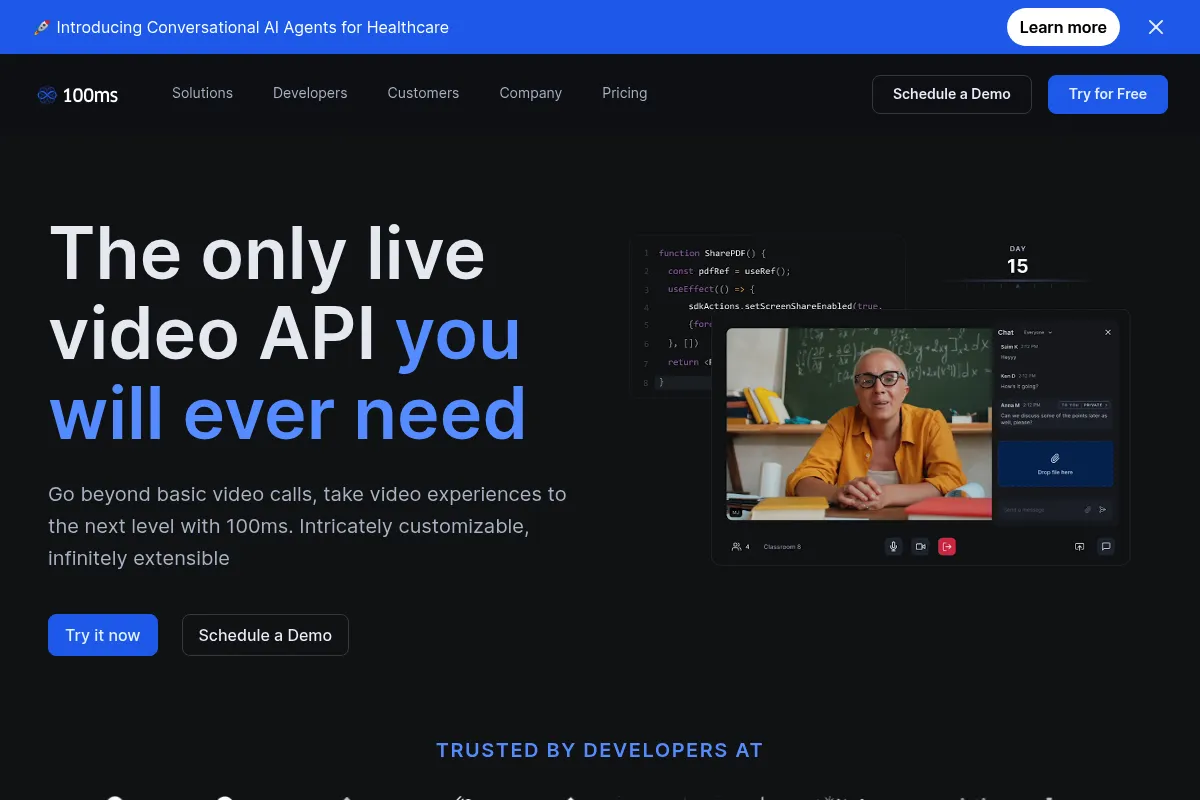Click Schedule a Demo below hero text
Image resolution: width=1200 pixels, height=800 pixels.
coord(265,635)
